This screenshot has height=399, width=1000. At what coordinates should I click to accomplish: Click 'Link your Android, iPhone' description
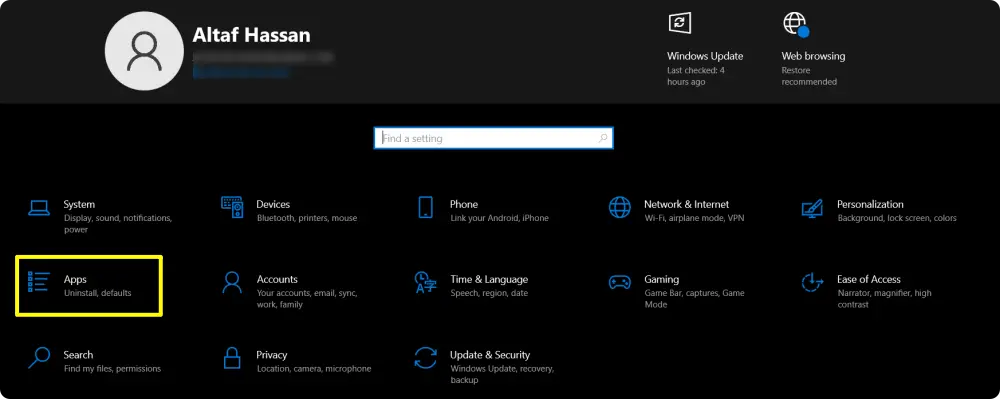pyautogui.click(x=499, y=218)
